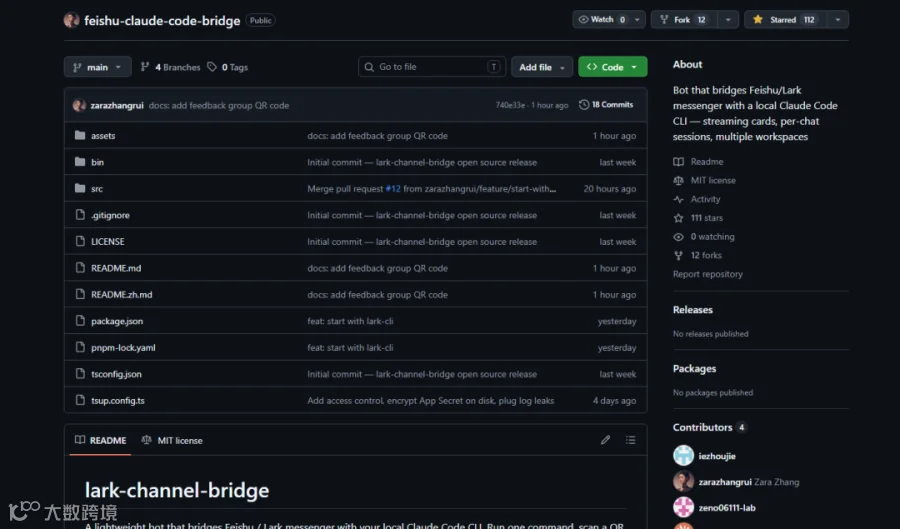Click the eye icon next to 0 watching
Image resolution: width=900 pixels, height=529 pixels.
tap(678, 236)
